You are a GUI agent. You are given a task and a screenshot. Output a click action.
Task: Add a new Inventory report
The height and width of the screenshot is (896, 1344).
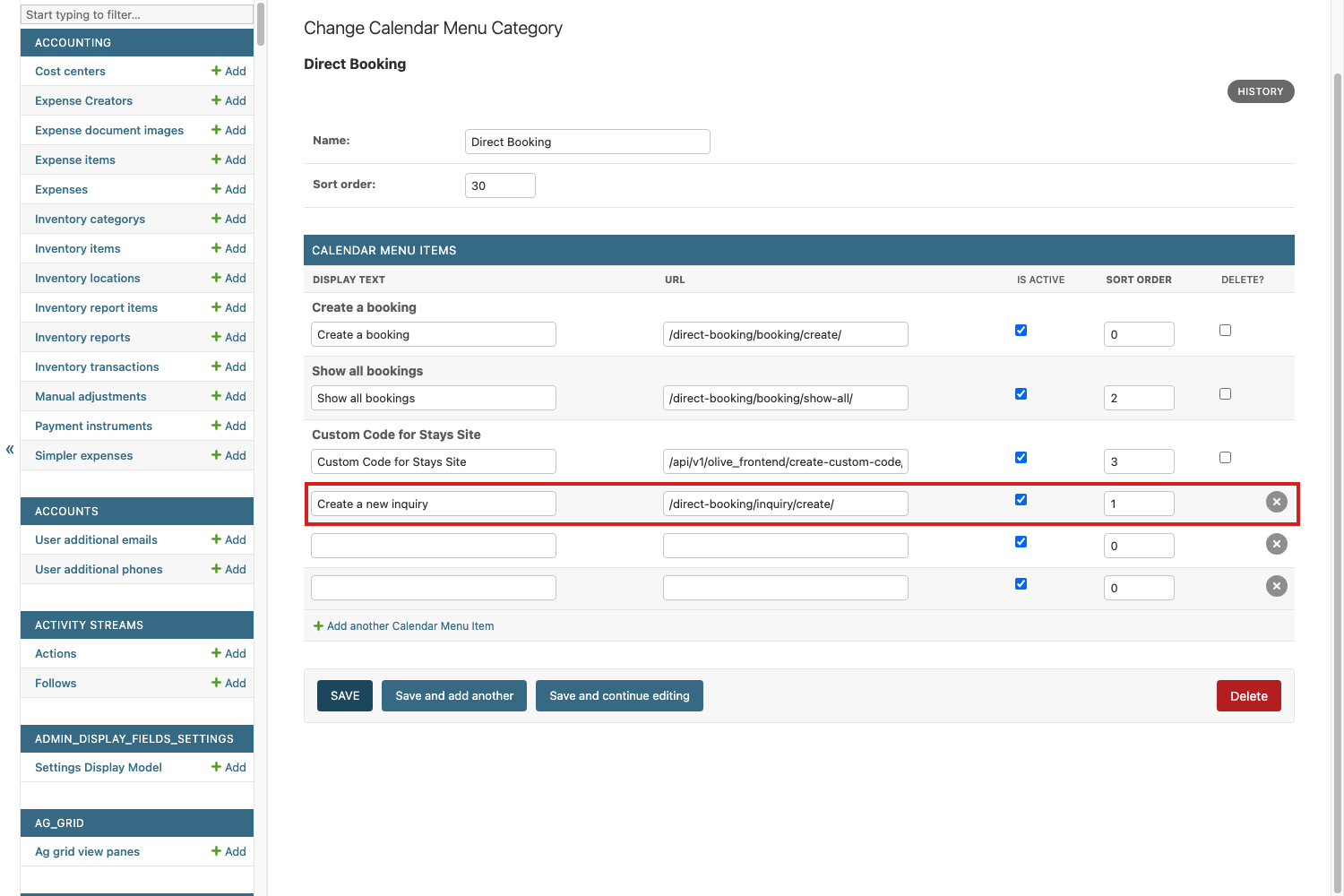[x=228, y=337]
